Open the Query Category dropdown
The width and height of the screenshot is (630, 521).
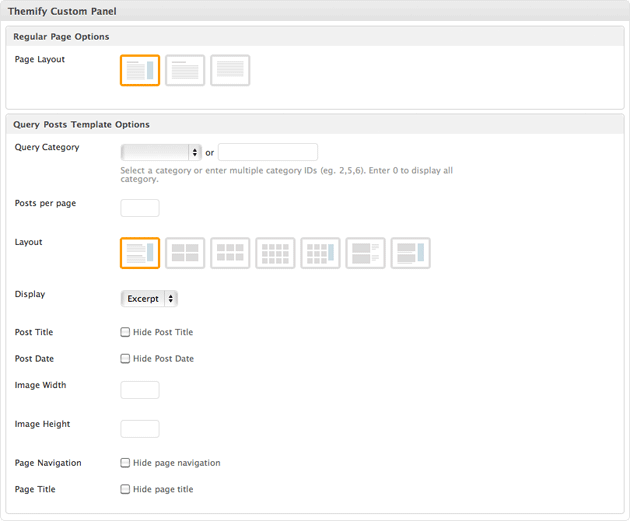click(161, 152)
